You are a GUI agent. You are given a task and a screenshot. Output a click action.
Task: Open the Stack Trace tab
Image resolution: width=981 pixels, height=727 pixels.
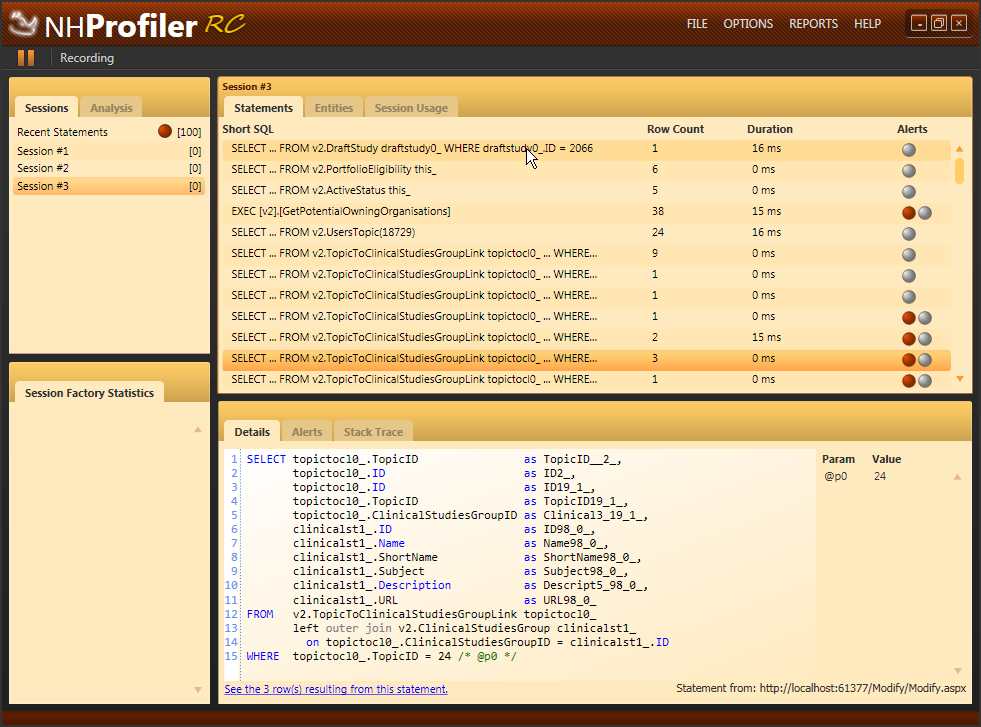pyautogui.click(x=373, y=432)
